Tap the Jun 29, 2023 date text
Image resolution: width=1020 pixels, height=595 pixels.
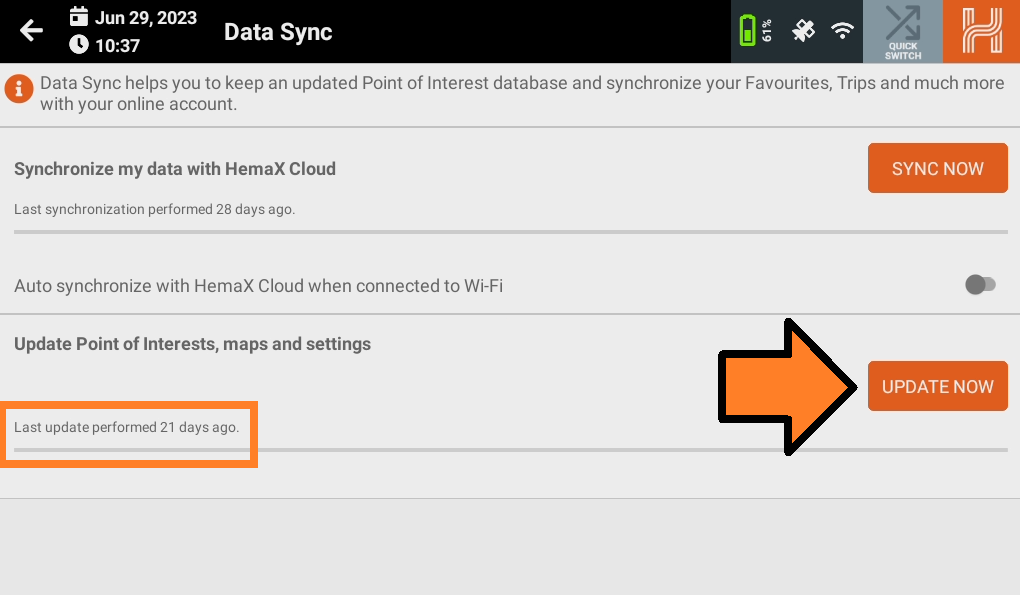coord(146,18)
